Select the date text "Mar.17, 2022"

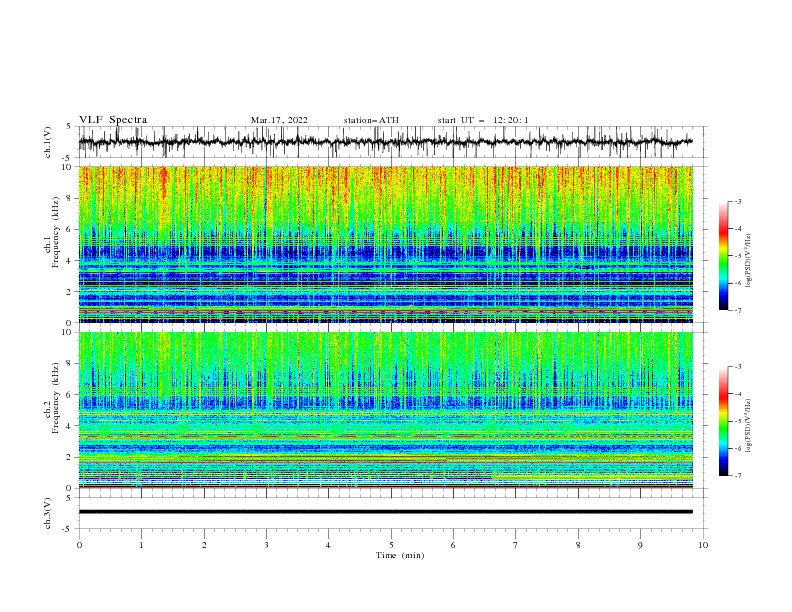pyautogui.click(x=279, y=120)
